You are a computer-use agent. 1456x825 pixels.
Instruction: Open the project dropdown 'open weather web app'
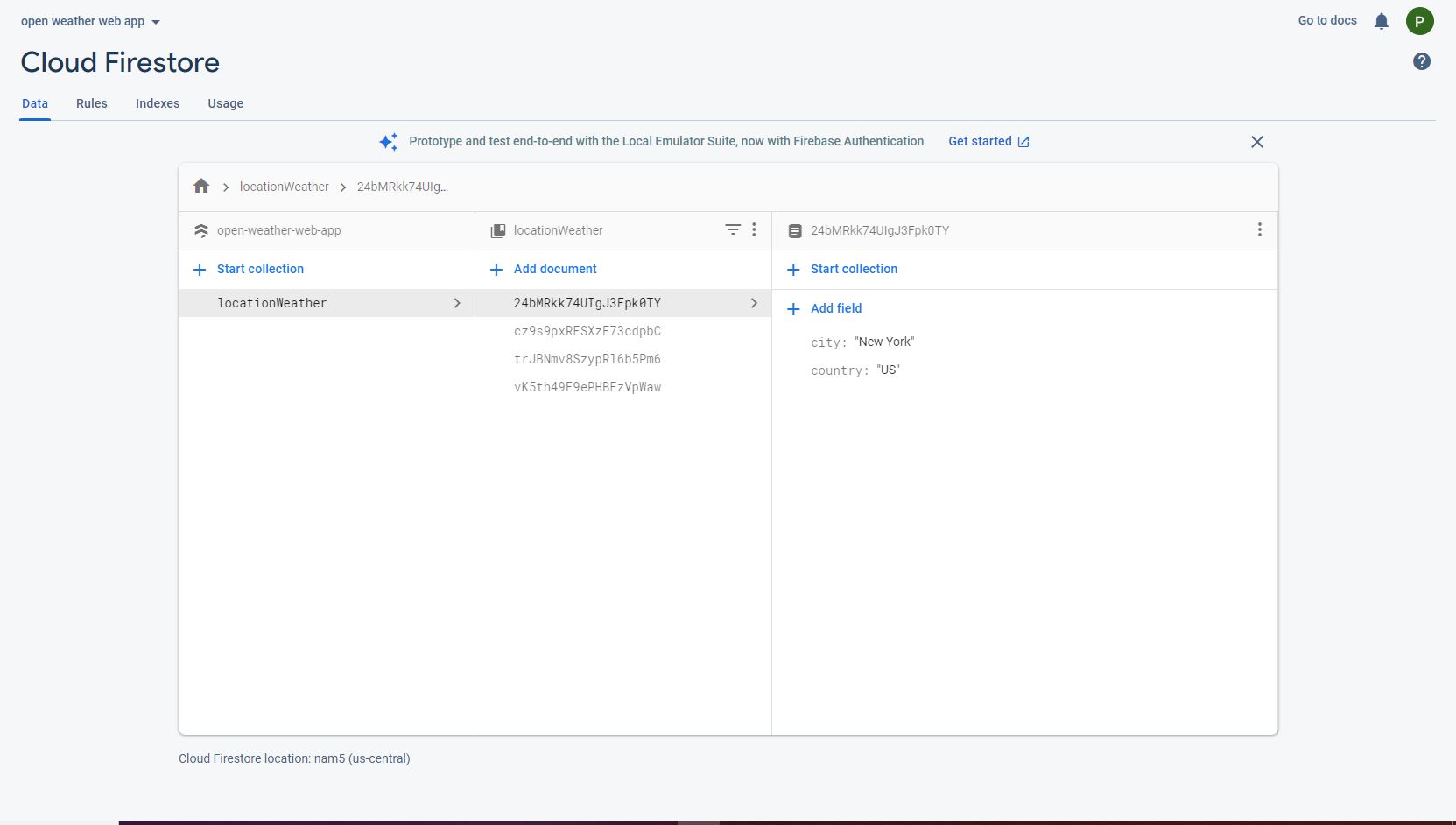[x=90, y=21]
